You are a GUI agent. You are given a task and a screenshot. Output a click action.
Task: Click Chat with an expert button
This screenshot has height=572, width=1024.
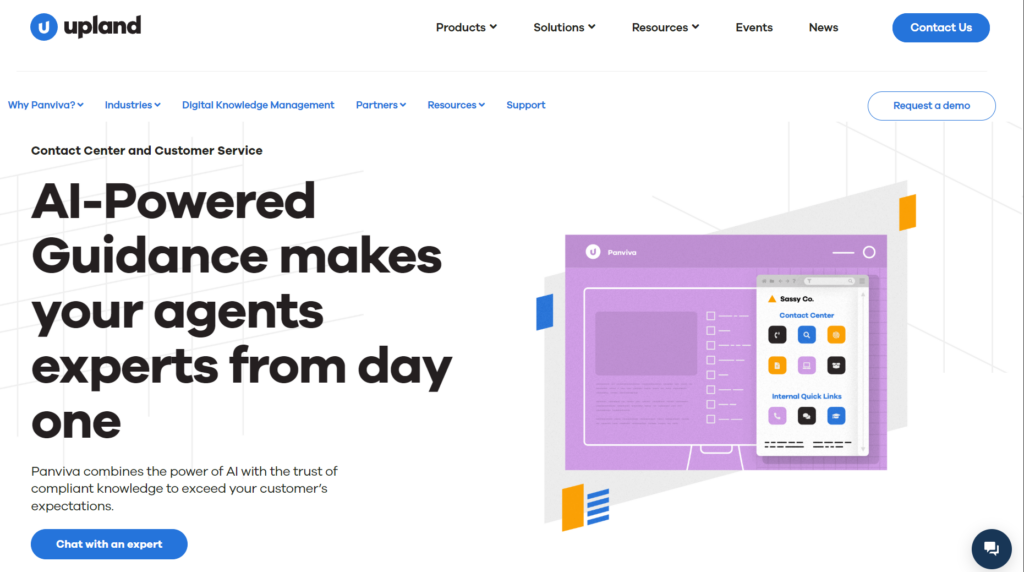(109, 544)
